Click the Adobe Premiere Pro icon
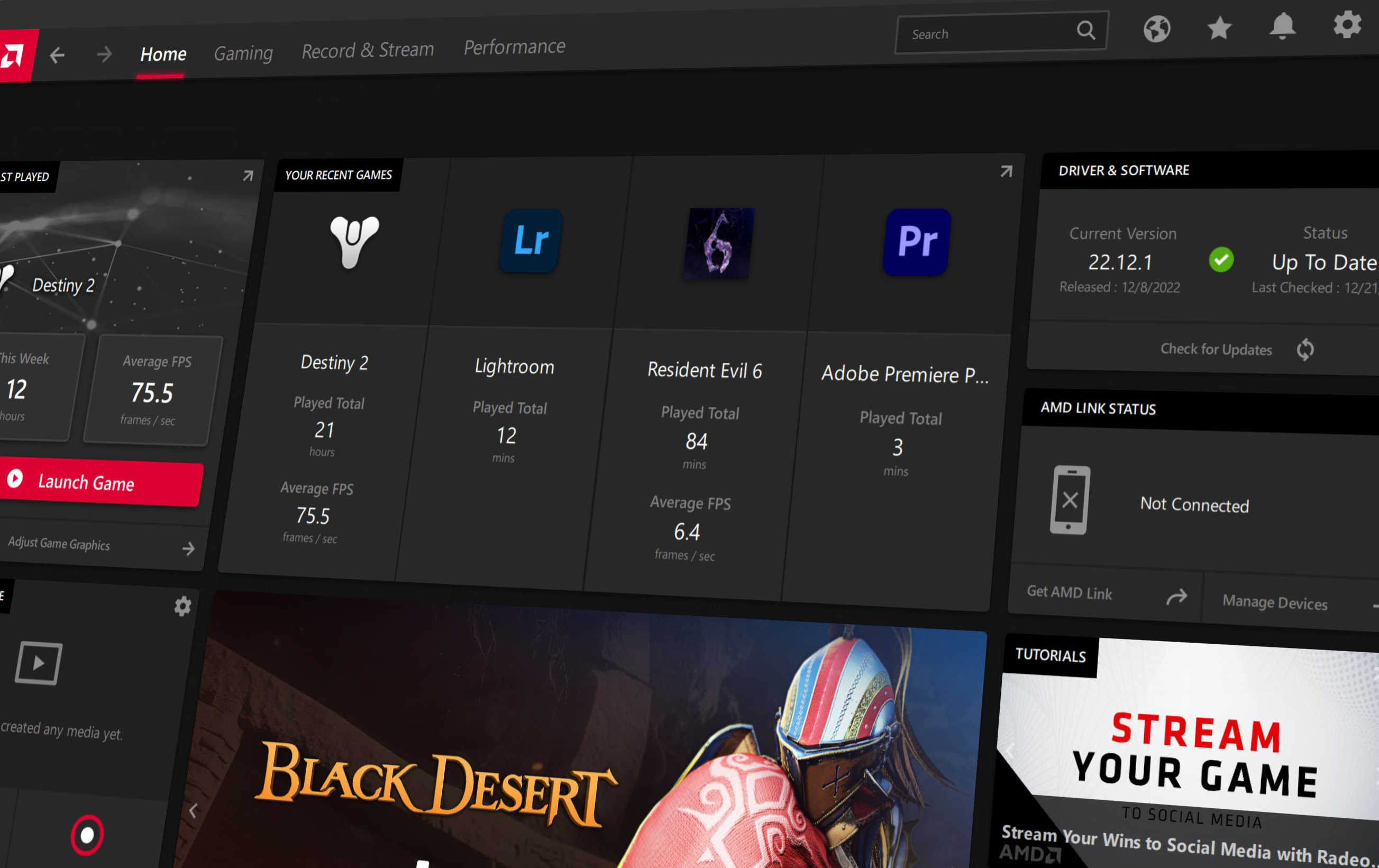Image resolution: width=1379 pixels, height=868 pixels. click(x=915, y=243)
